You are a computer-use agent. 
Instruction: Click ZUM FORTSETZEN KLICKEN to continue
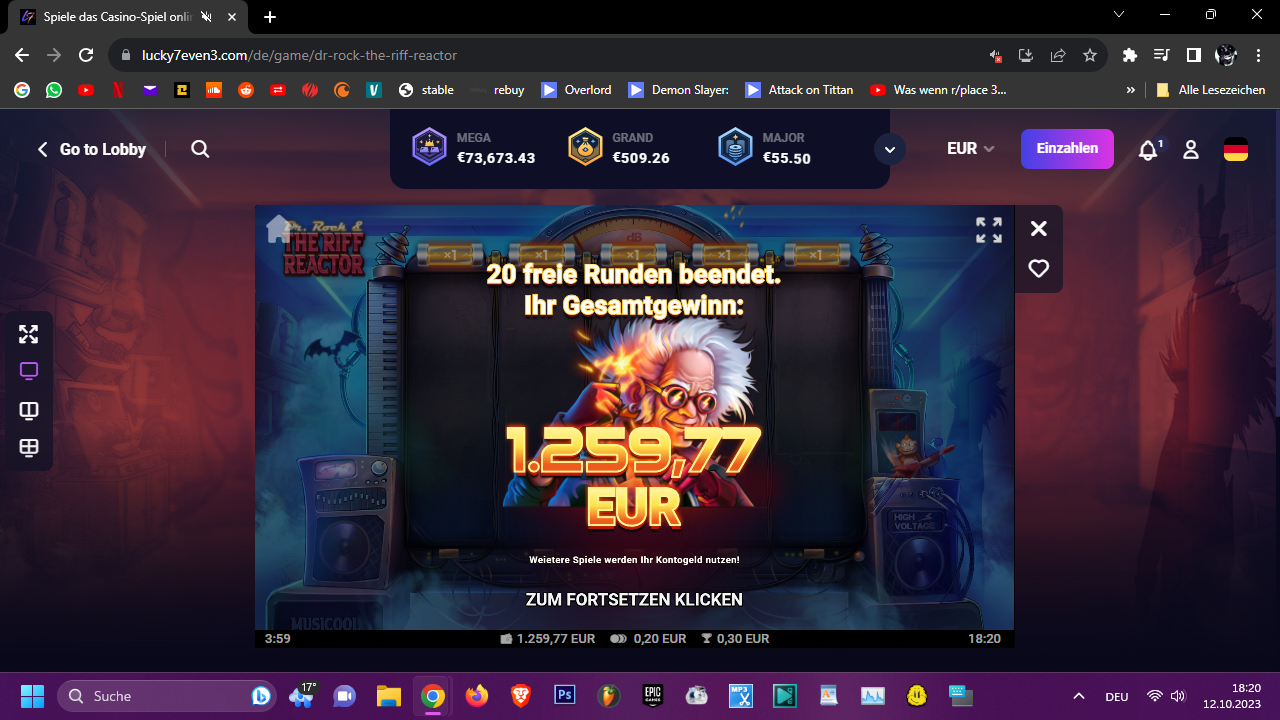click(x=634, y=600)
